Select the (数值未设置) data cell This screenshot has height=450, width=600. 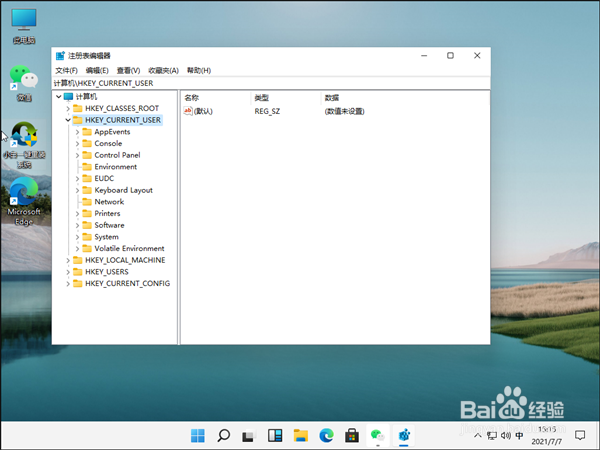[x=344, y=111]
